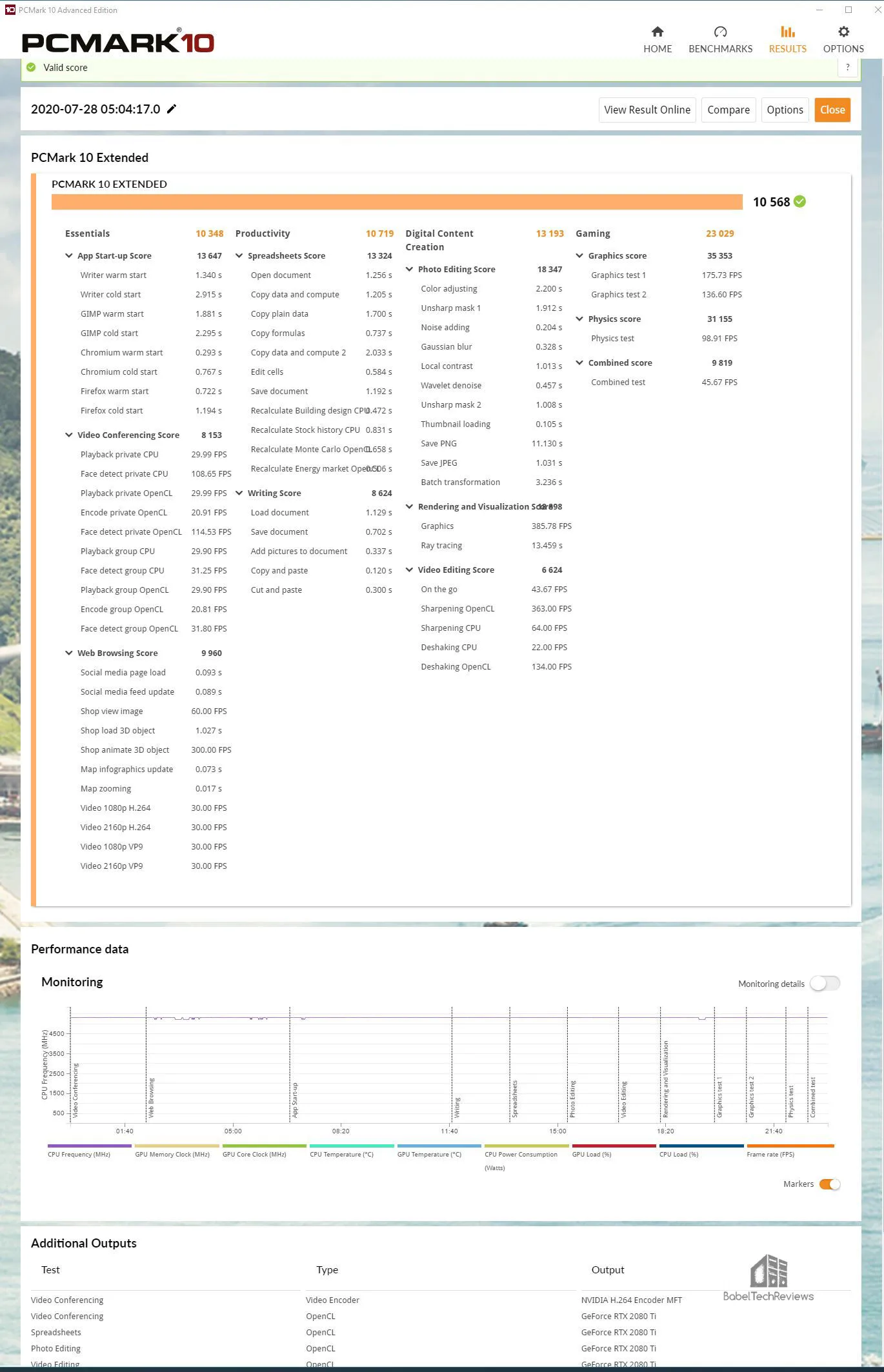This screenshot has height=1372, width=884.
Task: Click View Result Online button
Action: [647, 110]
